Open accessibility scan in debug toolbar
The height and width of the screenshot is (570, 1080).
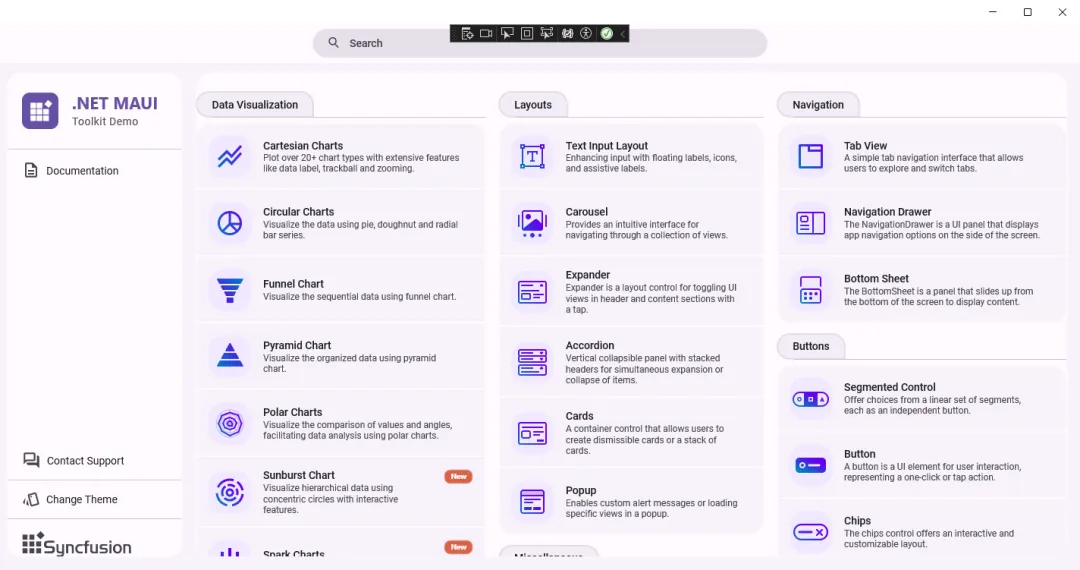click(x=586, y=34)
